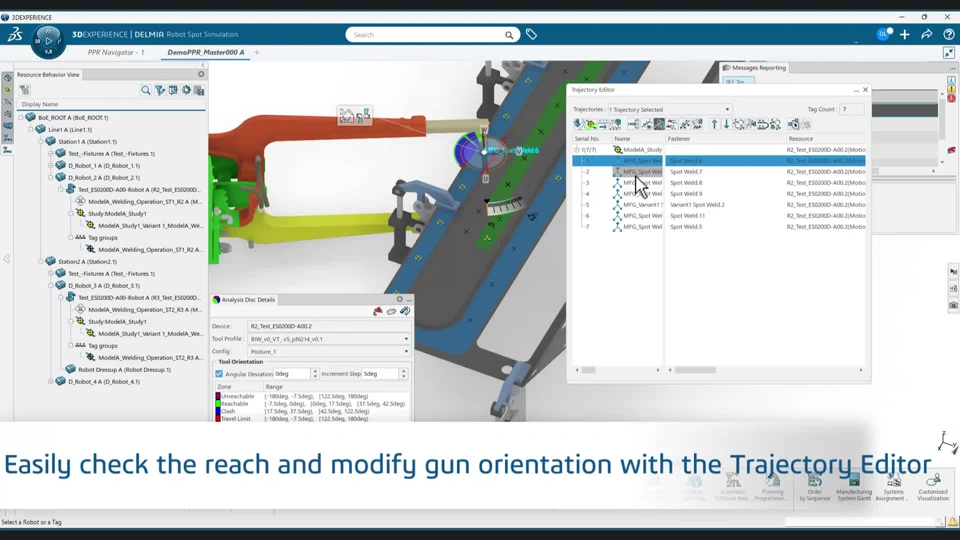Click the settings gear in the Resource Behavior toolbar
Viewport: 960px width, 540px height.
(x=186, y=90)
